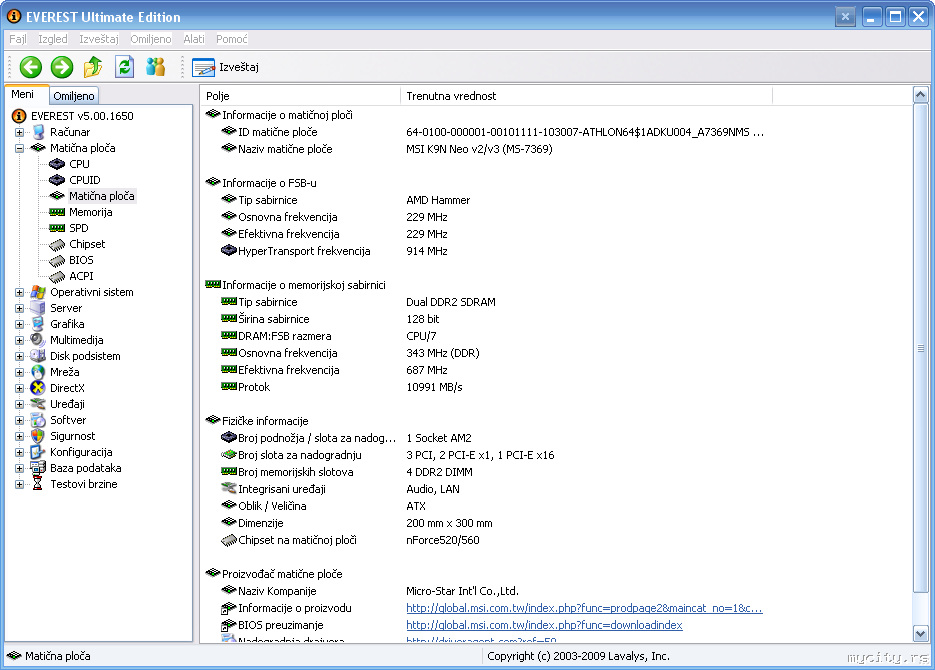Expand the Operativni sistem node
The width and height of the screenshot is (935, 670).
(x=19, y=292)
